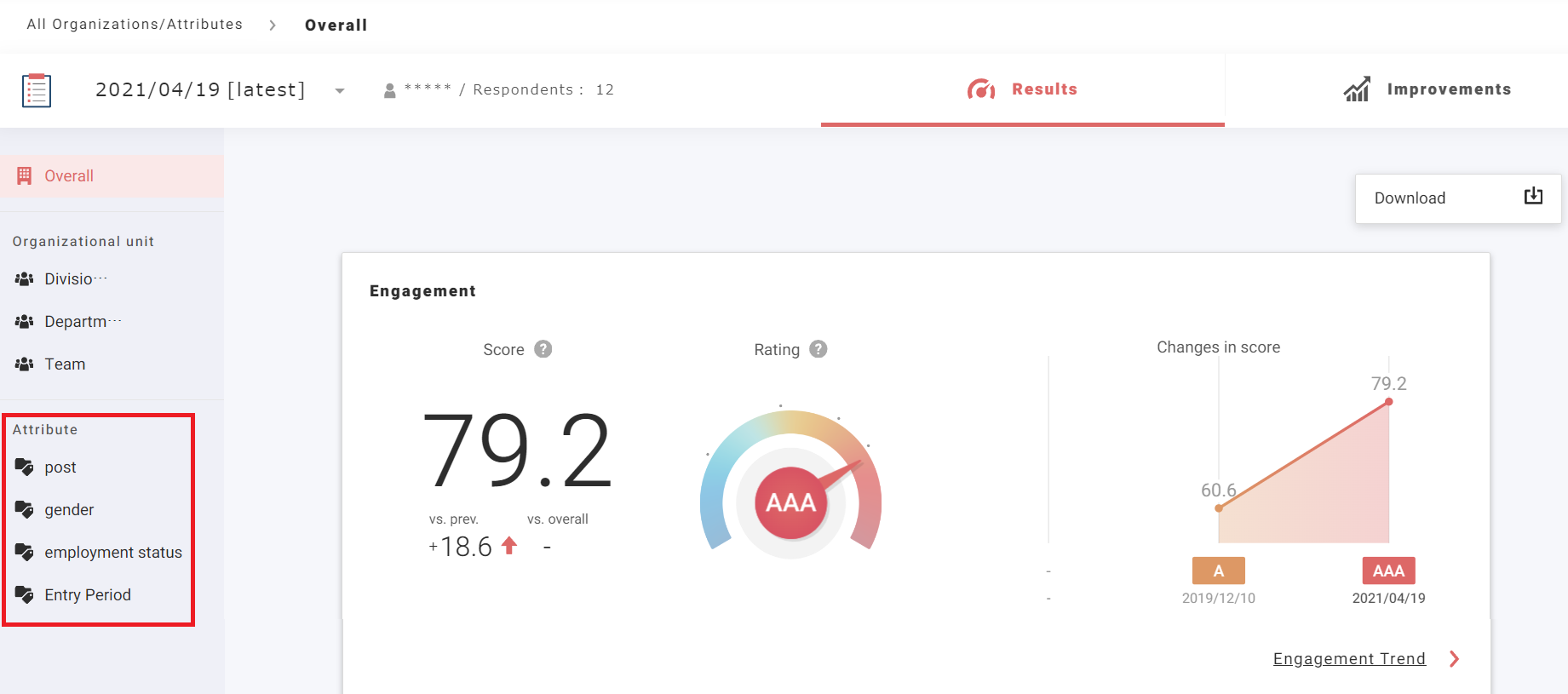Click the Rating help question mark
The width and height of the screenshot is (1568, 694).
(x=818, y=349)
